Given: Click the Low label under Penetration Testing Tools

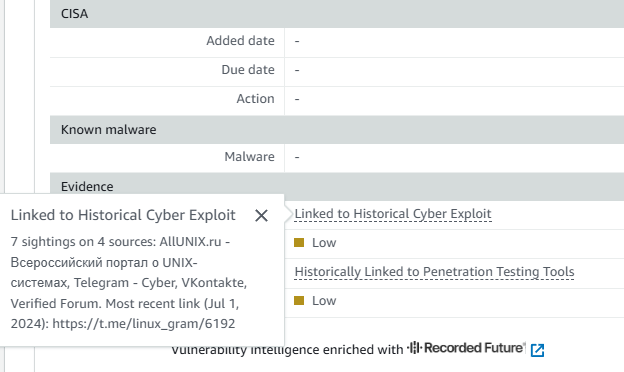Looking at the screenshot, I should click(324, 301).
